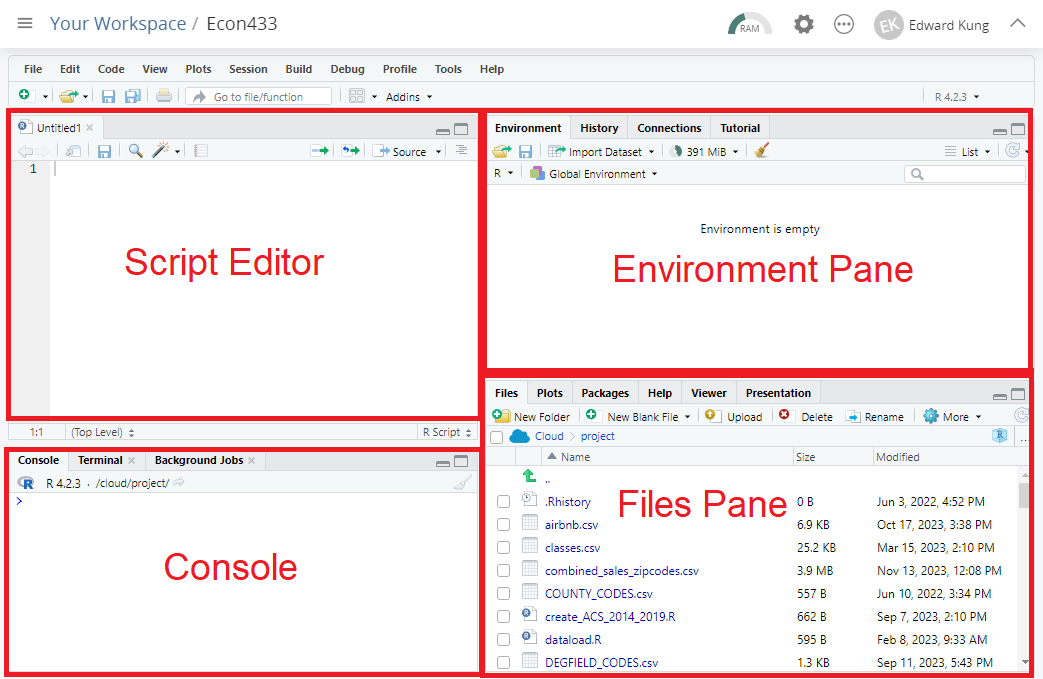Viewport: 1043px width, 679px height.
Task: Open workspace panes grid layout icon
Action: (357, 96)
